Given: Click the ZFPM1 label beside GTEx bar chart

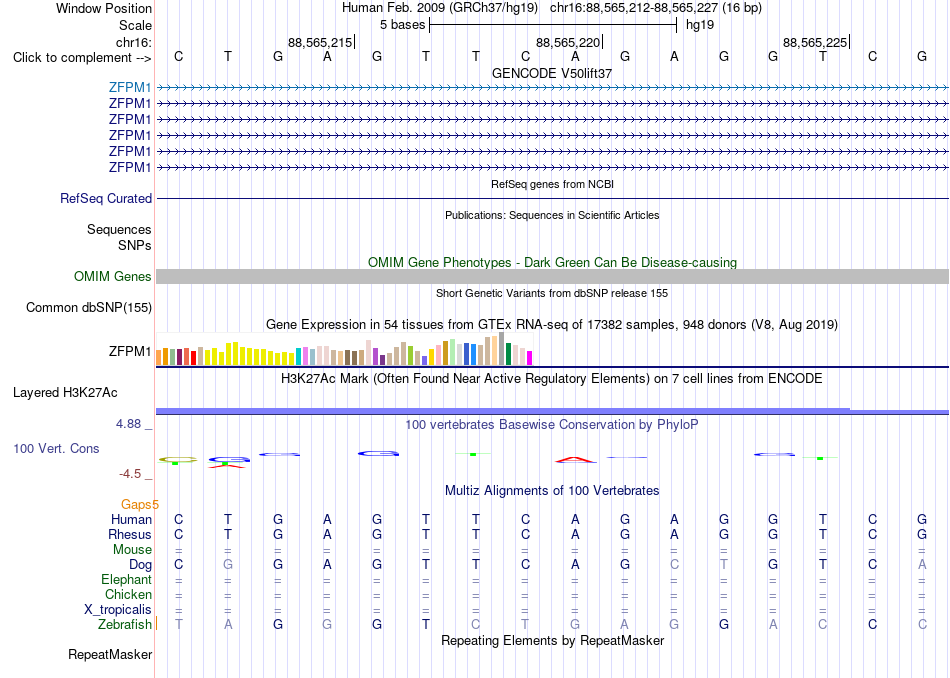Looking at the screenshot, I should tap(130, 351).
